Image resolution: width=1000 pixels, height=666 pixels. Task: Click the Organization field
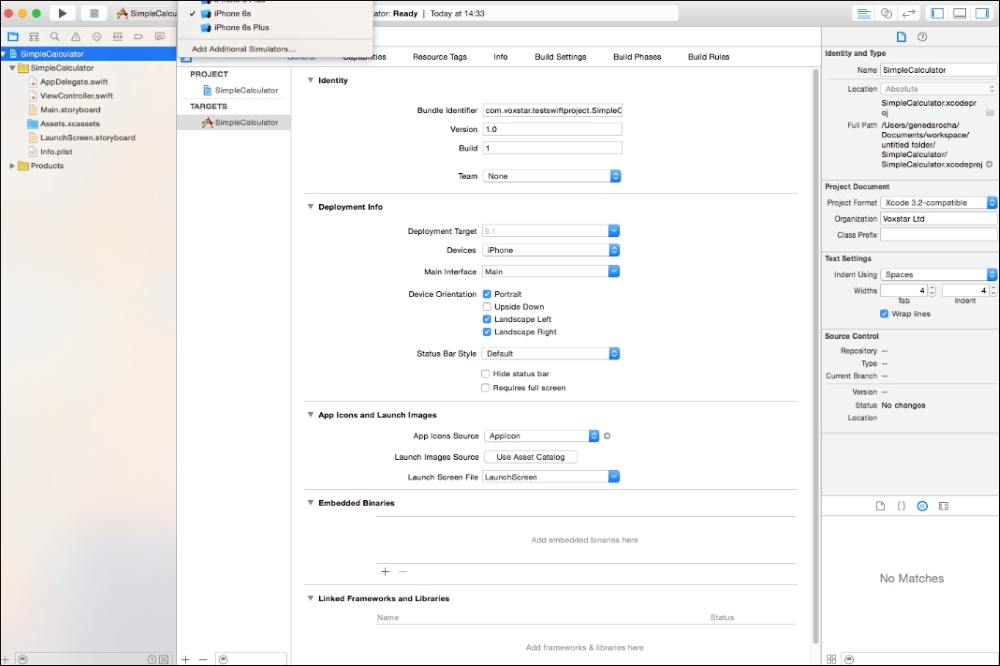coord(939,219)
